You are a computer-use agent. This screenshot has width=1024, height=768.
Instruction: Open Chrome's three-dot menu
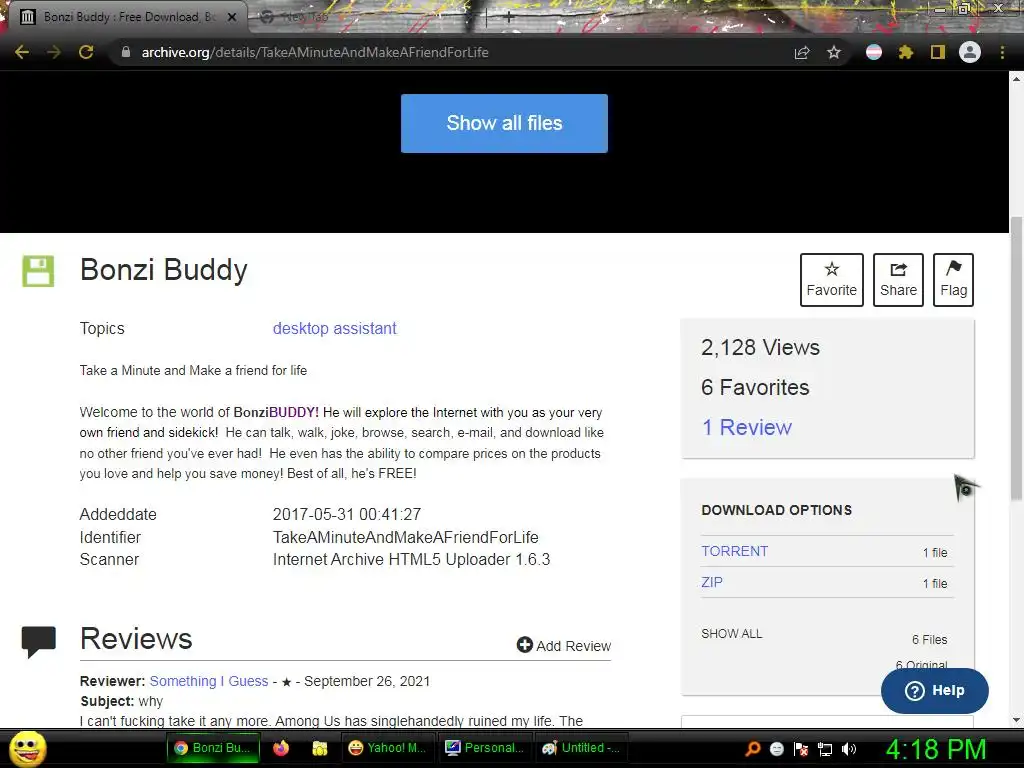(1002, 52)
